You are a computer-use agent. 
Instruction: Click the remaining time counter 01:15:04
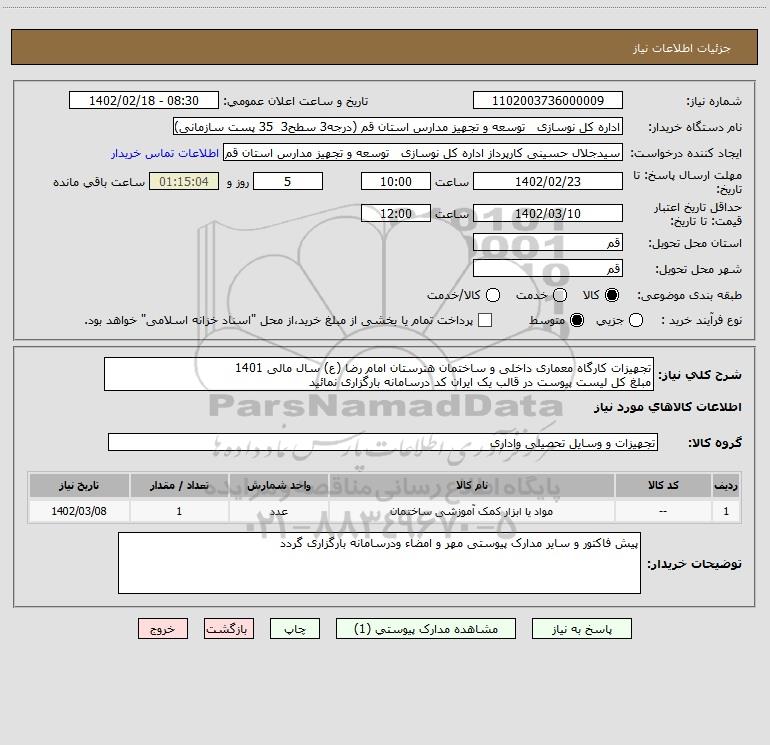pos(184,181)
